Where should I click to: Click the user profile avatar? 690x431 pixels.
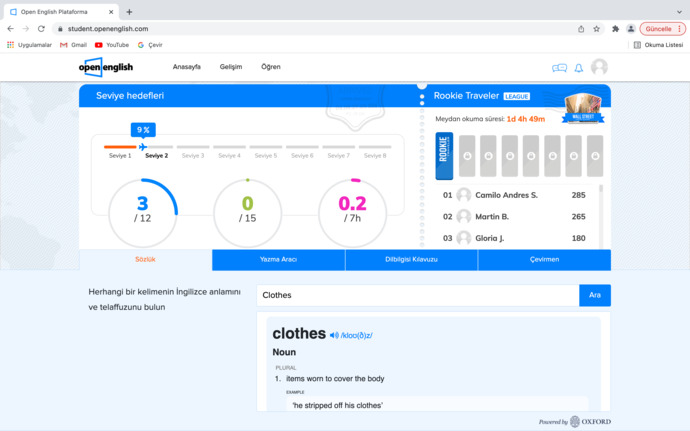pos(599,67)
